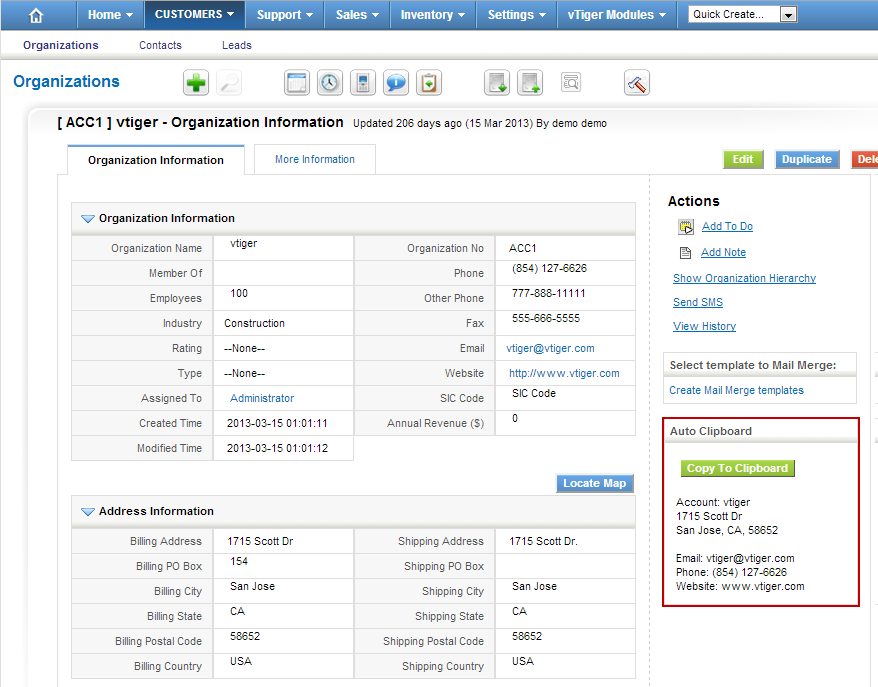Screen dimensions: 878x687
Task: Open the vTiger Modules menu dropdown
Action: [617, 15]
